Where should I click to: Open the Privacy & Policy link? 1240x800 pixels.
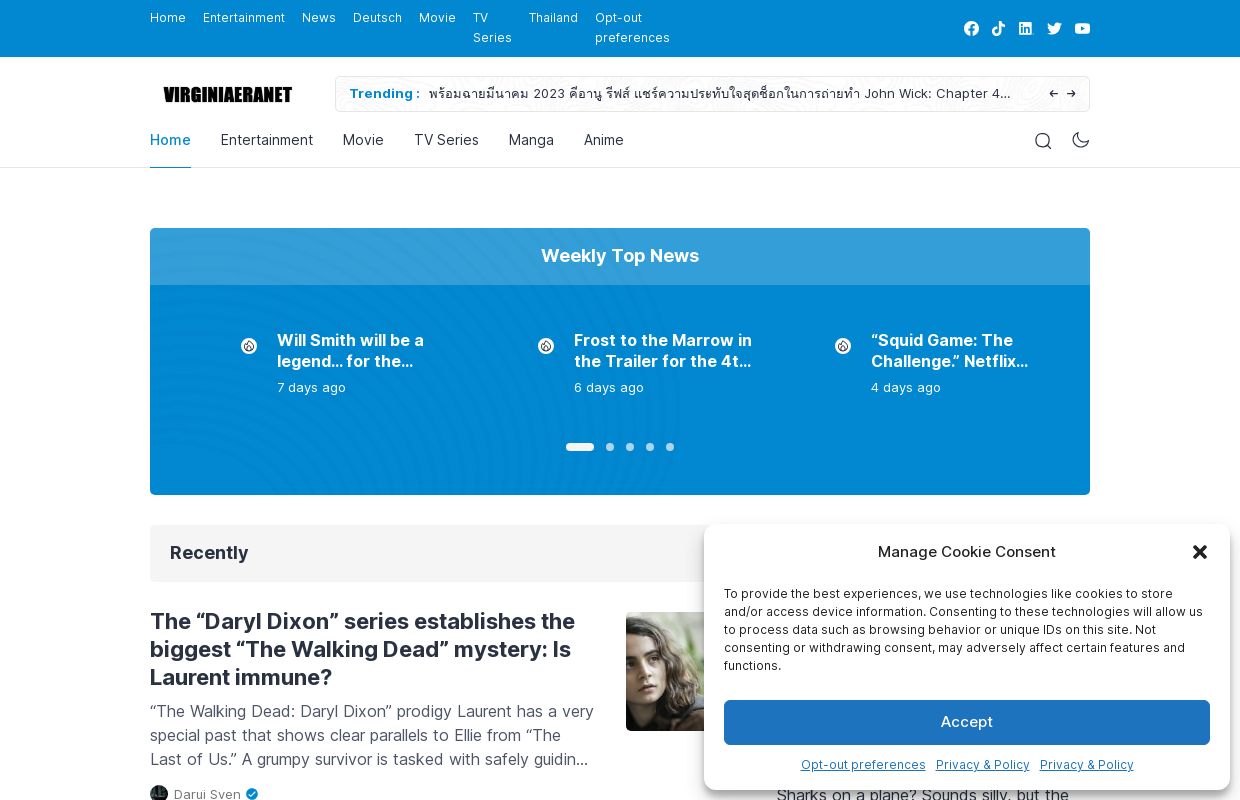[983, 765]
